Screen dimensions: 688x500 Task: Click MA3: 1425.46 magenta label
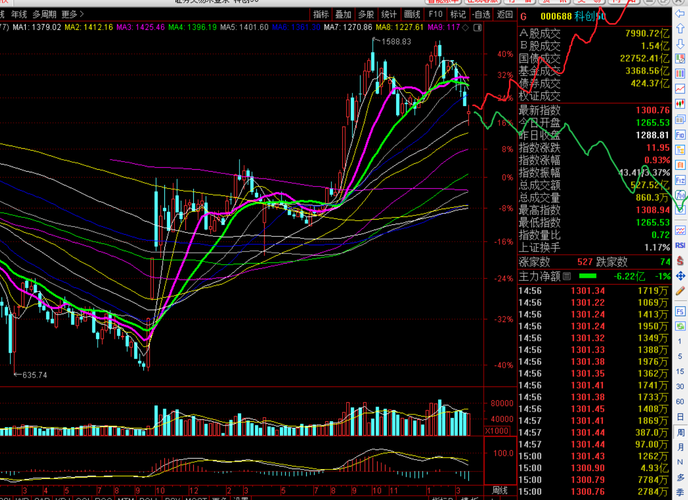140,27
